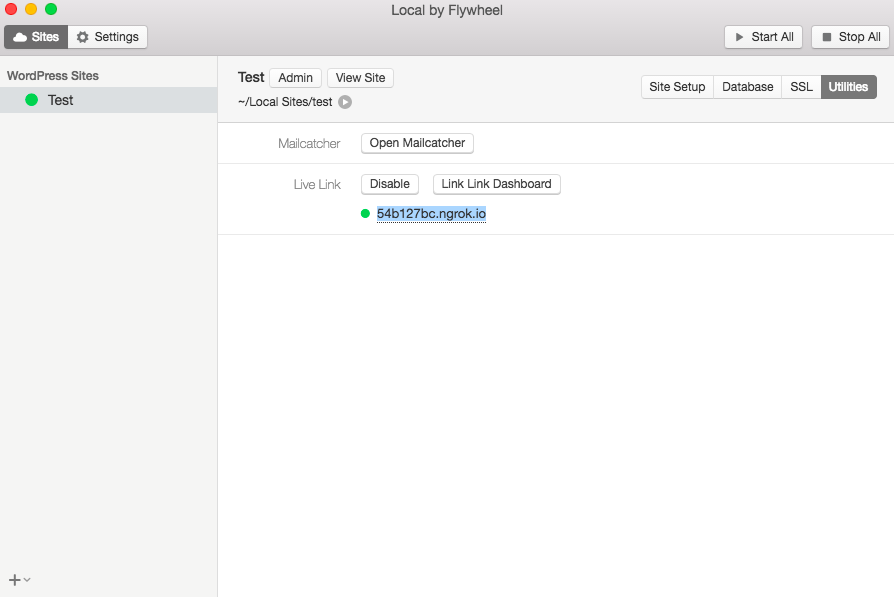This screenshot has width=894, height=597.
Task: Switch to the Site Setup tab
Action: tap(677, 87)
